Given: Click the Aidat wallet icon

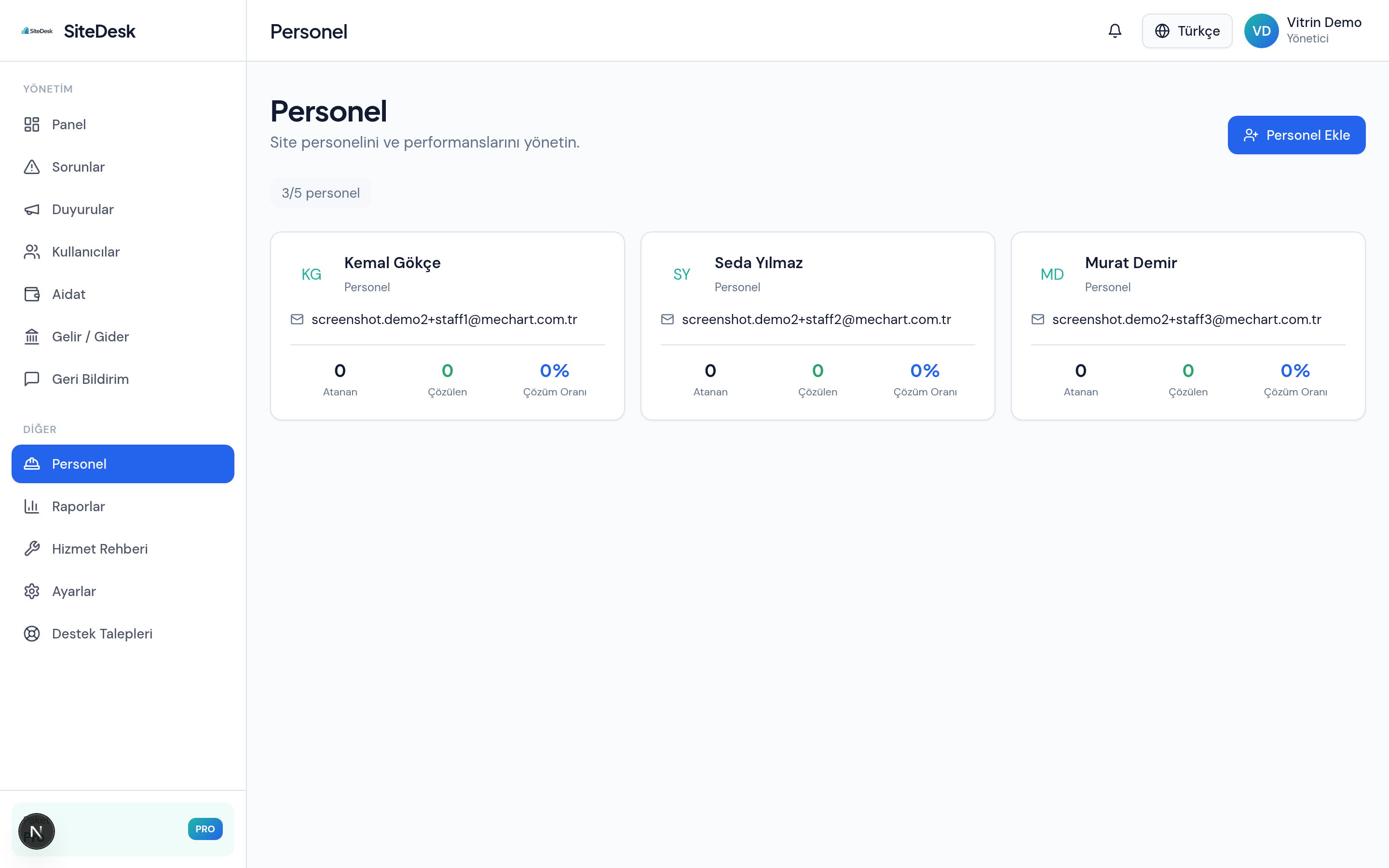Looking at the screenshot, I should [x=31, y=295].
